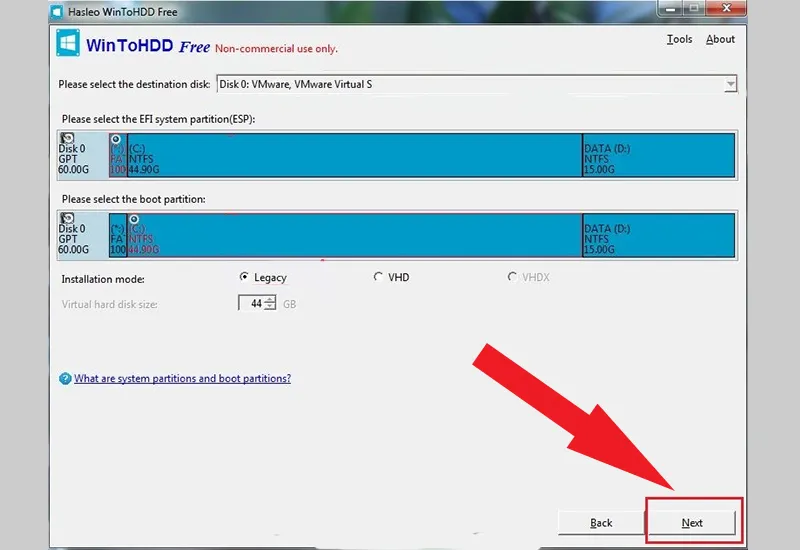Click the blue help question mark icon
The width and height of the screenshot is (800, 550).
pos(66,379)
